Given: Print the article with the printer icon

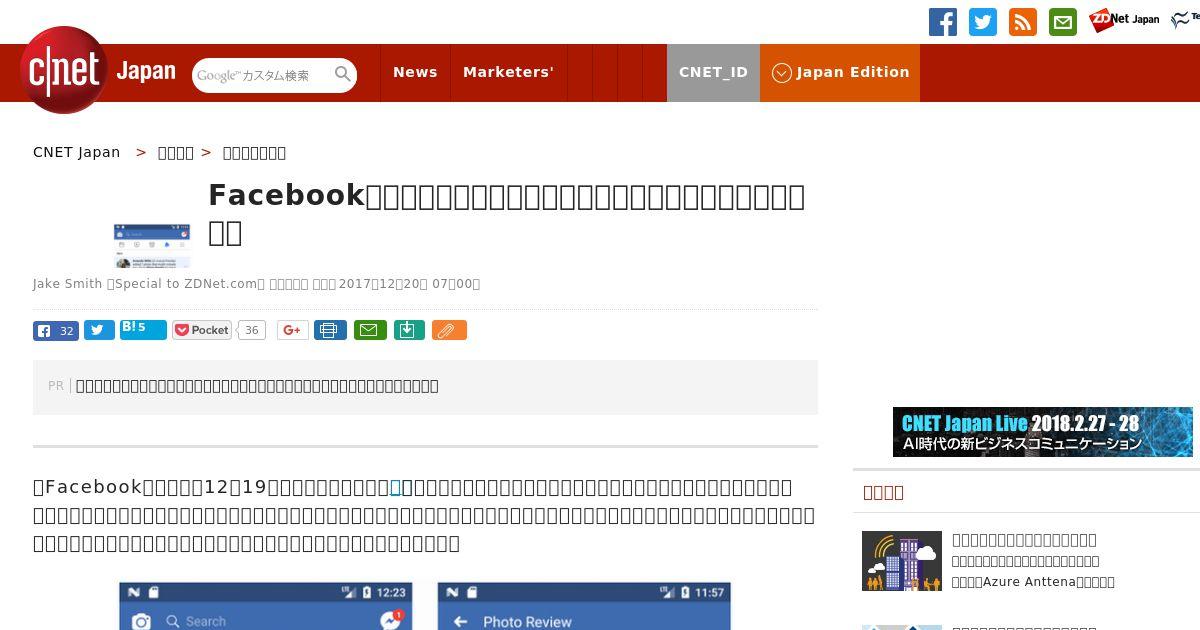Looking at the screenshot, I should click(x=331, y=330).
